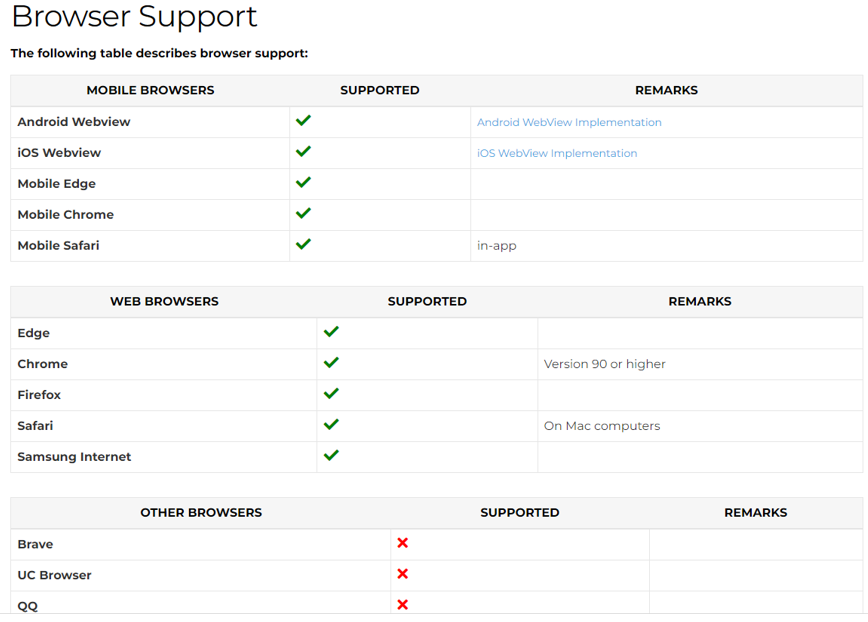Click the red X for Brave
The width and height of the screenshot is (868, 622).
(402, 543)
